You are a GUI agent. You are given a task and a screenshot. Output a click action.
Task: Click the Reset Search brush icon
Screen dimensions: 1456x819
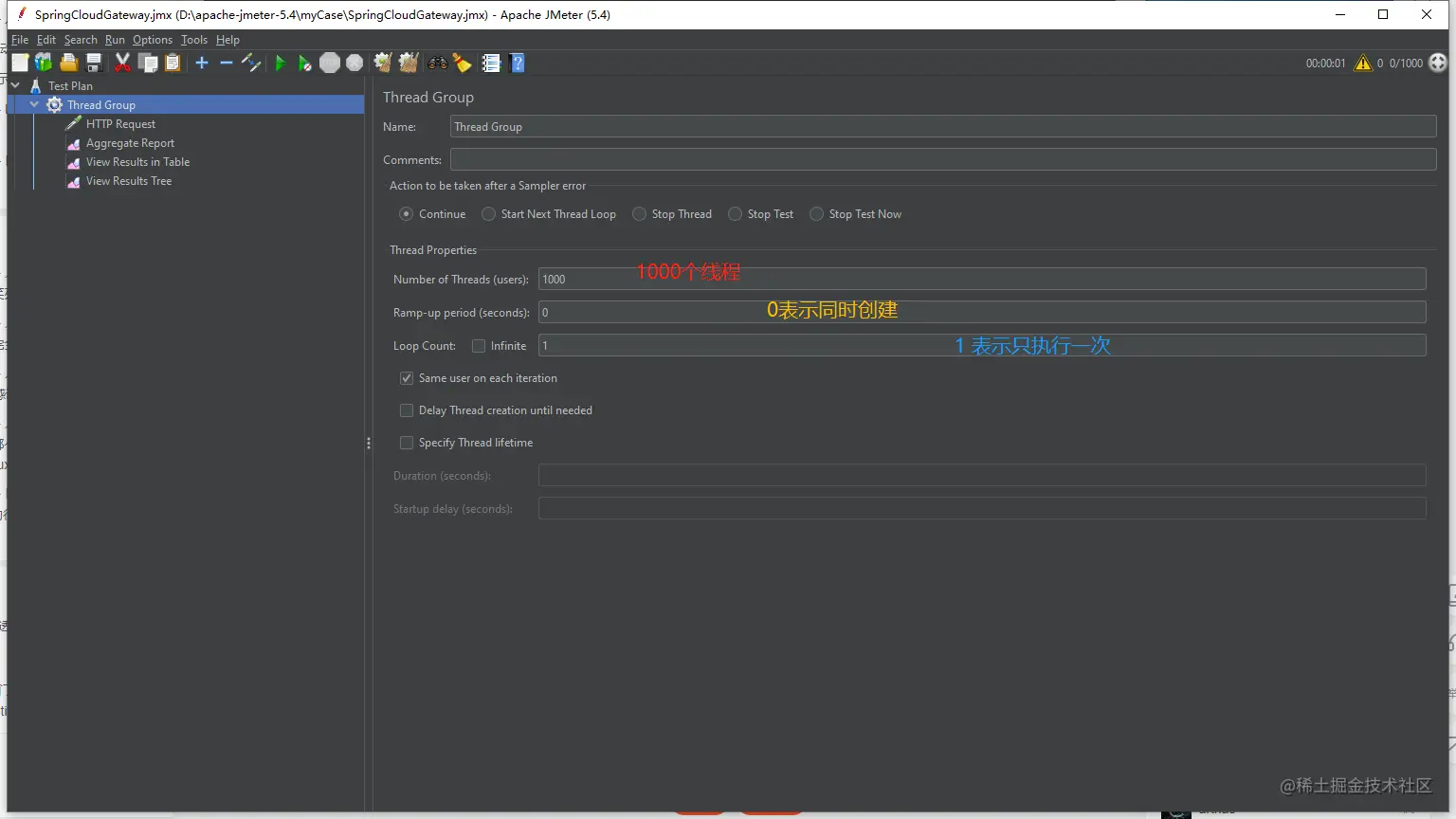(463, 63)
